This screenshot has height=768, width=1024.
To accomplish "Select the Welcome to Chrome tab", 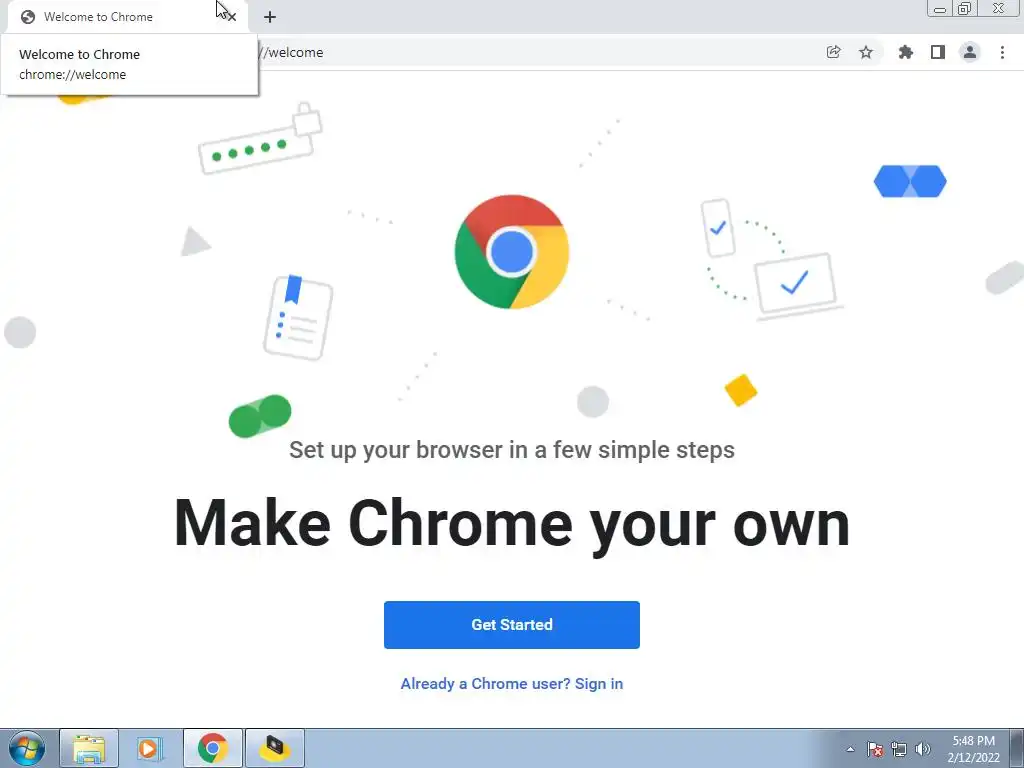I will point(124,17).
